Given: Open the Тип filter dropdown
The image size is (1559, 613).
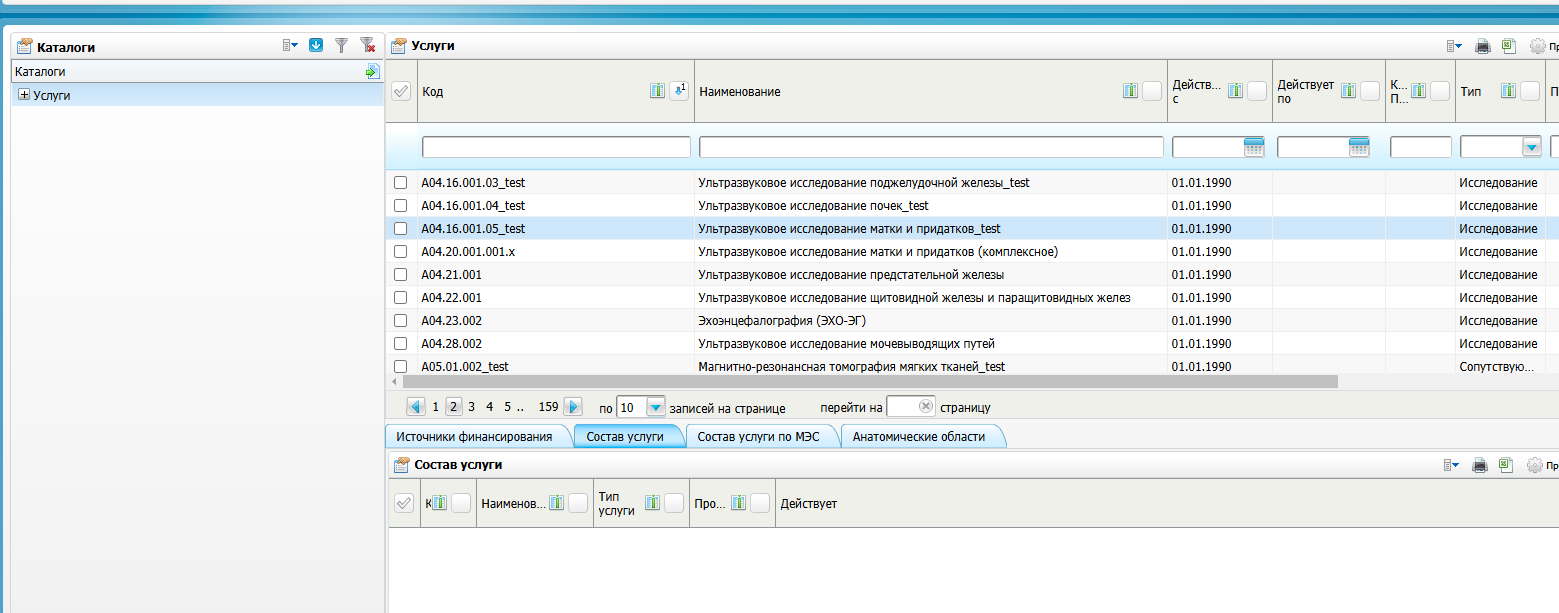Looking at the screenshot, I should (1531, 147).
